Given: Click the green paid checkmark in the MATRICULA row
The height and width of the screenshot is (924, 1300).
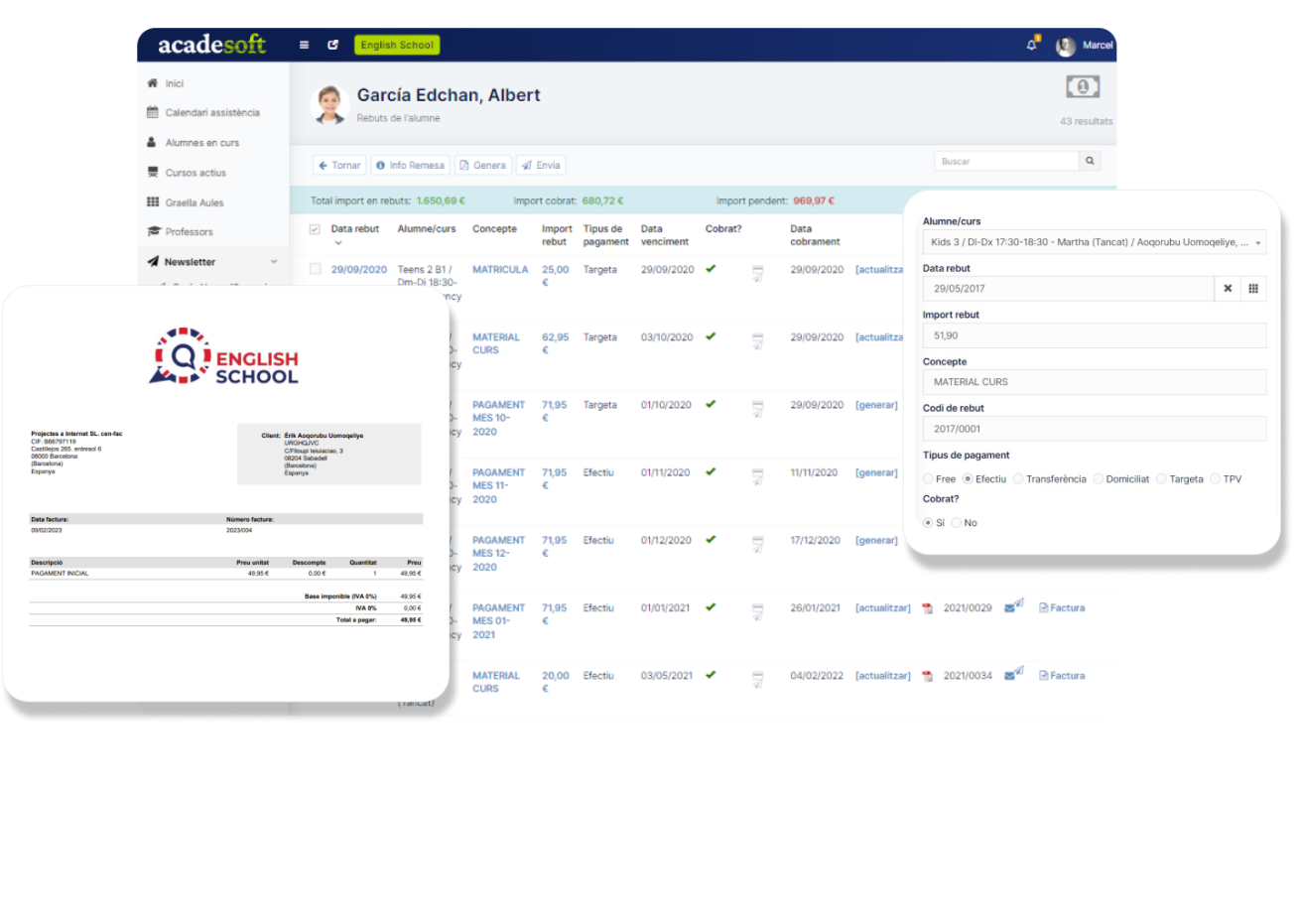Looking at the screenshot, I should point(711,269).
